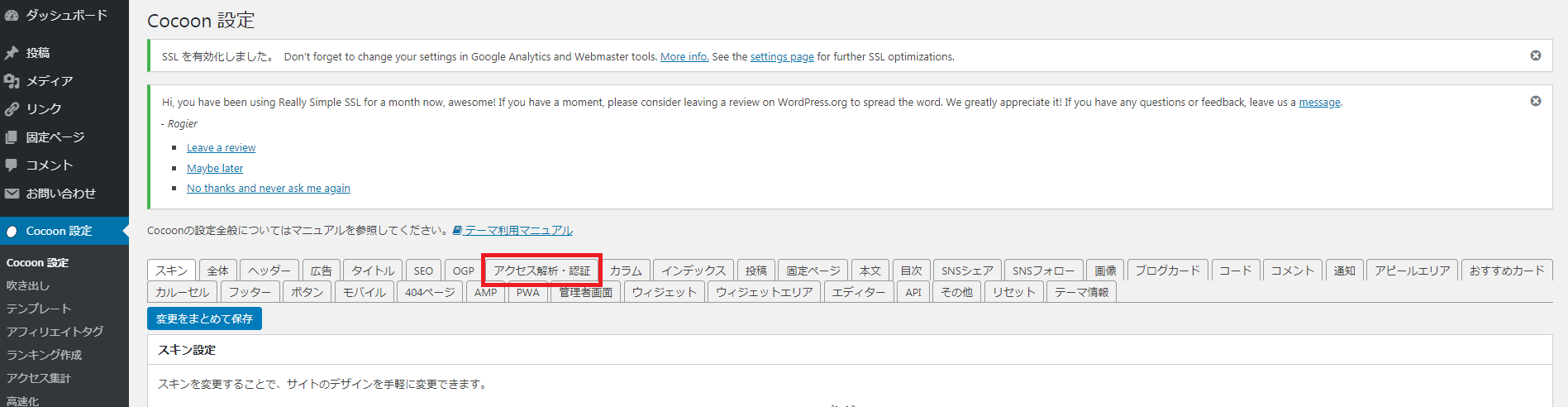
Task: Select the アピールエリア tab
Action: coord(1412,271)
